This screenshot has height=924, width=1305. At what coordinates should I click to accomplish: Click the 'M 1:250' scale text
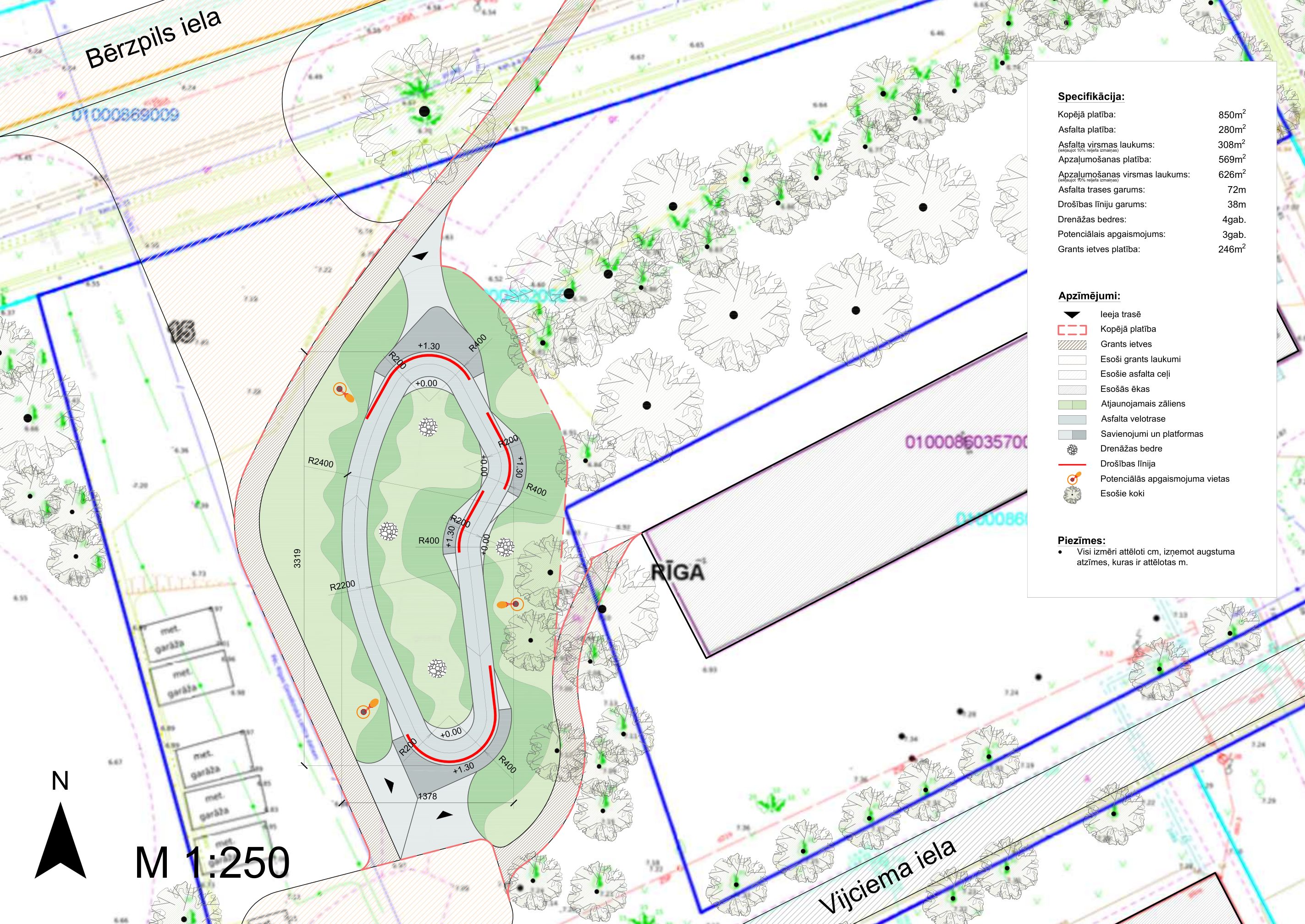click(212, 863)
